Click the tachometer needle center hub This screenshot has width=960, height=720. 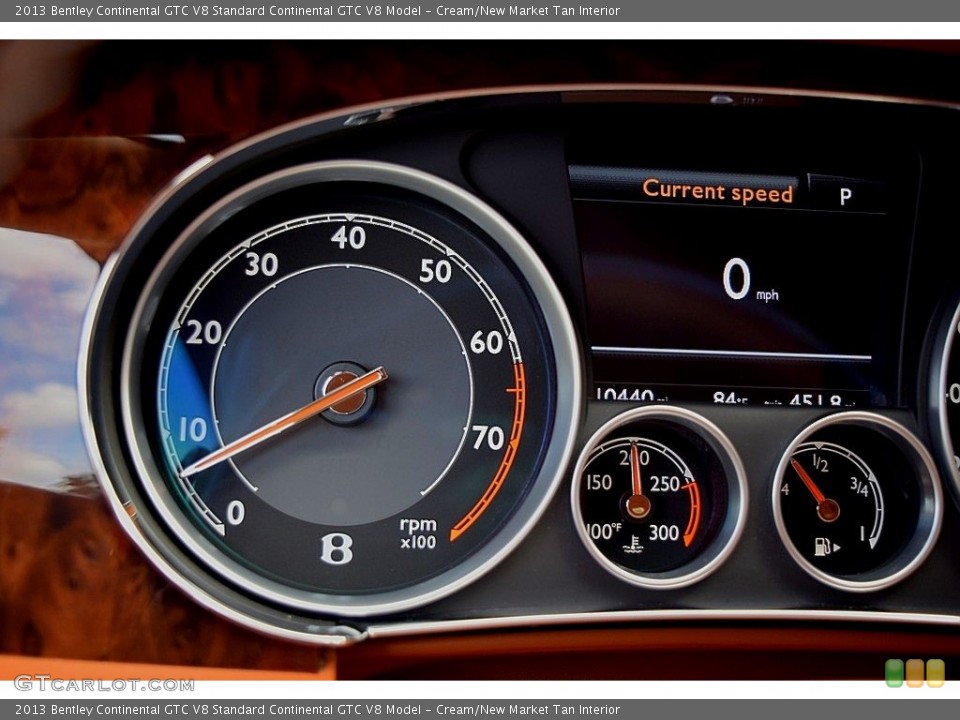(x=346, y=392)
